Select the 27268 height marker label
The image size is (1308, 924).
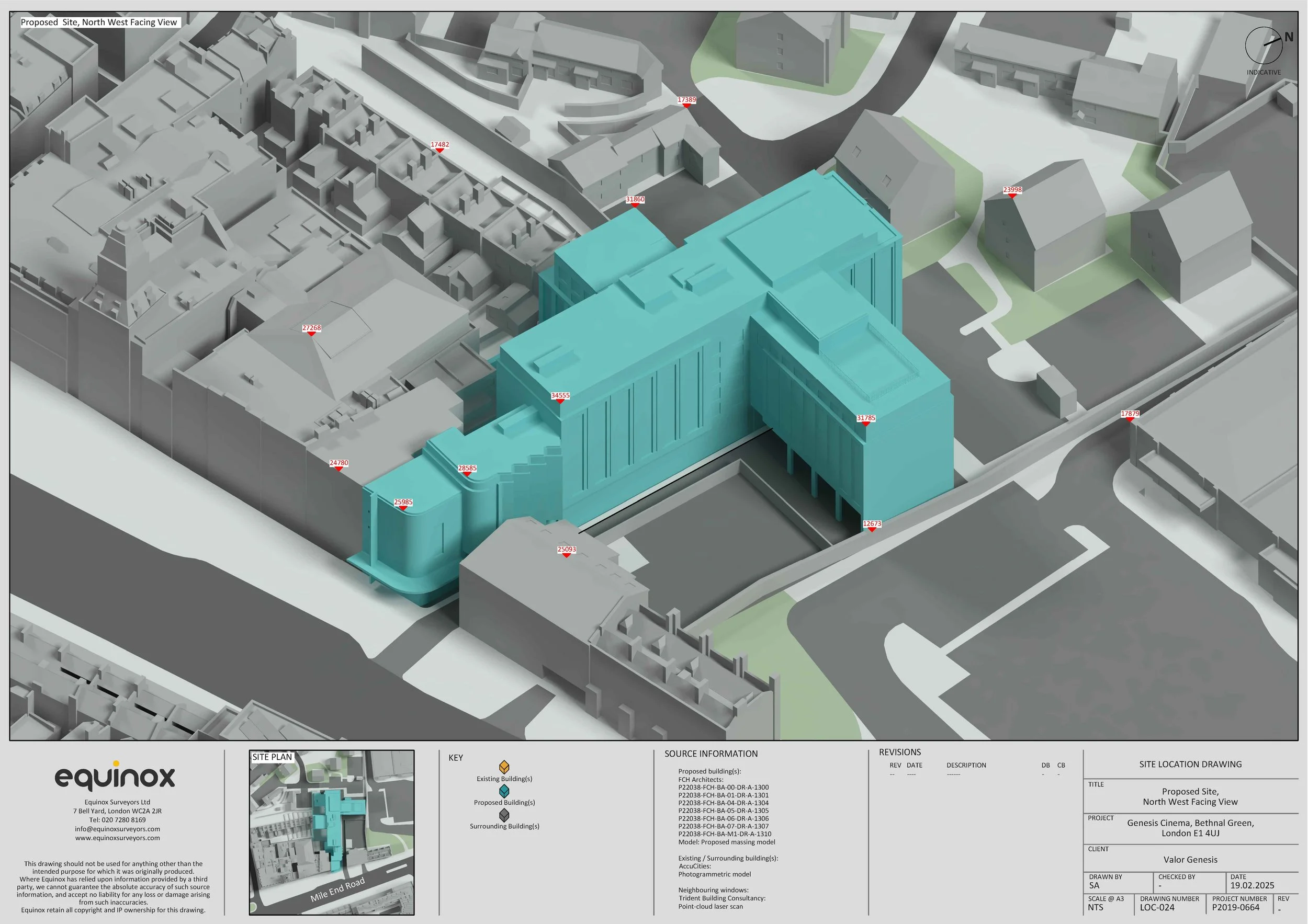click(x=312, y=328)
